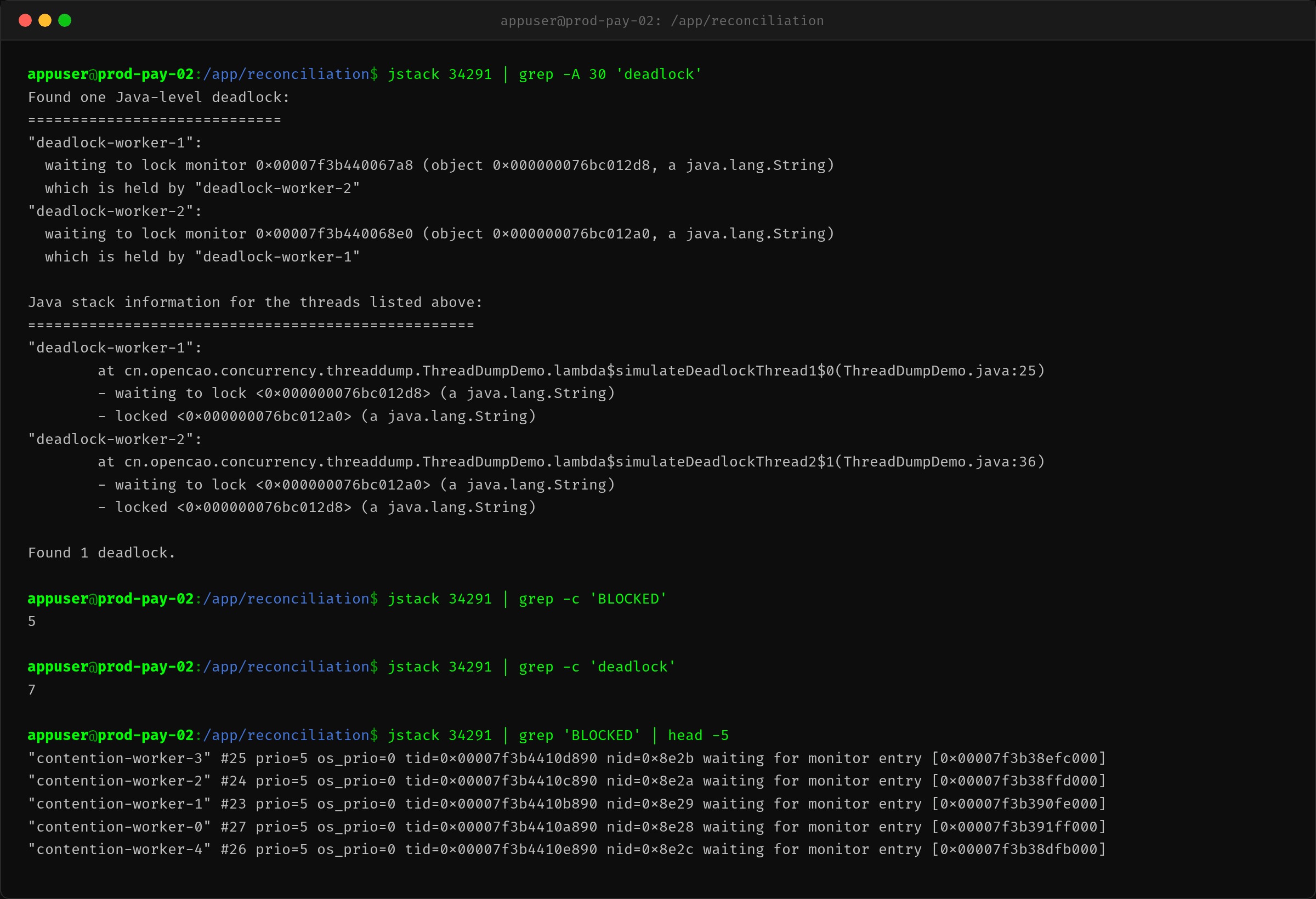Click monitor address 0x00007f3b440068e0
The height and width of the screenshot is (899, 1316).
pyautogui.click(x=334, y=234)
